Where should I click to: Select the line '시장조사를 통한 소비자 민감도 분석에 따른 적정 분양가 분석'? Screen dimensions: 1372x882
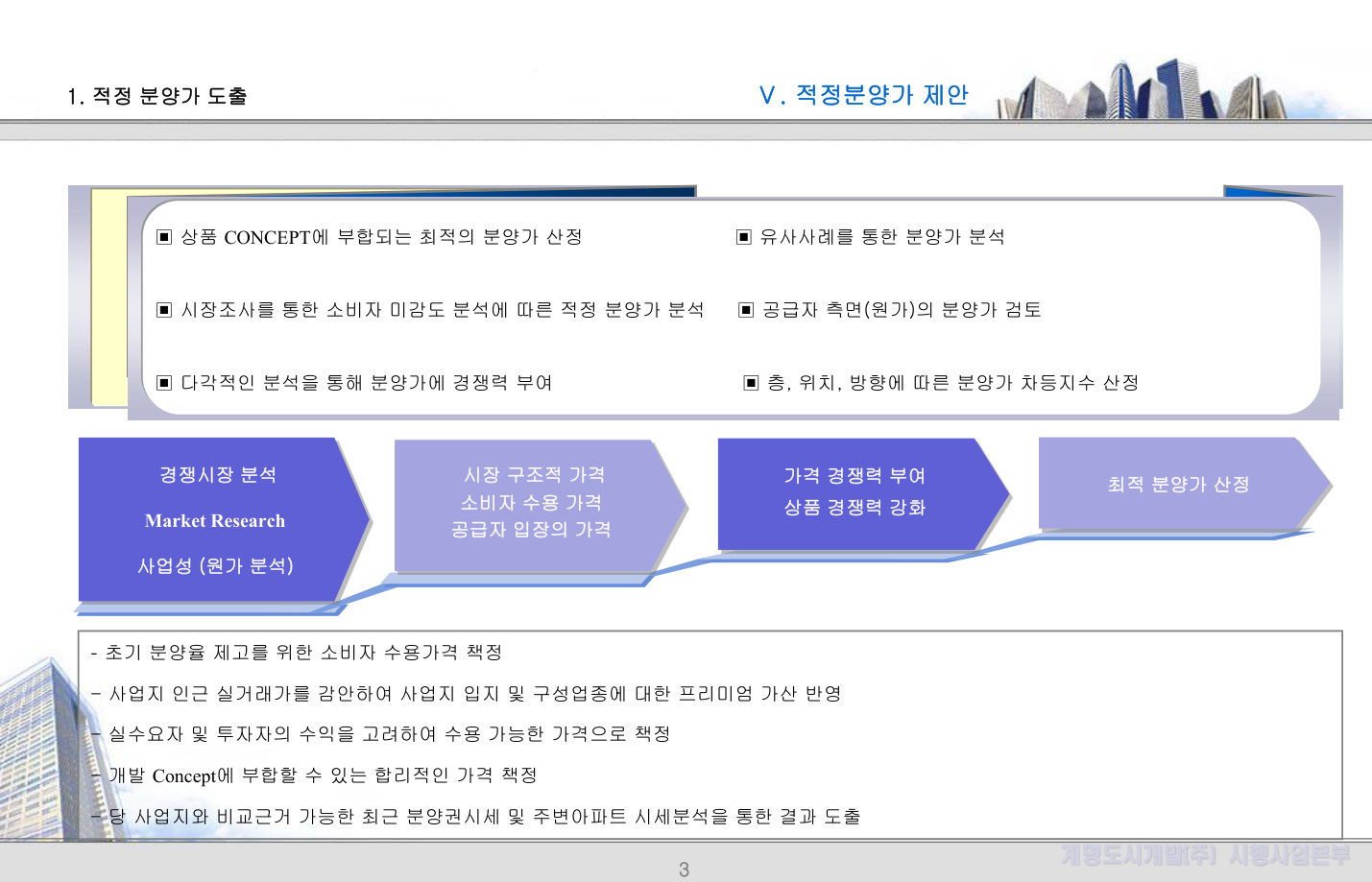[x=443, y=310]
